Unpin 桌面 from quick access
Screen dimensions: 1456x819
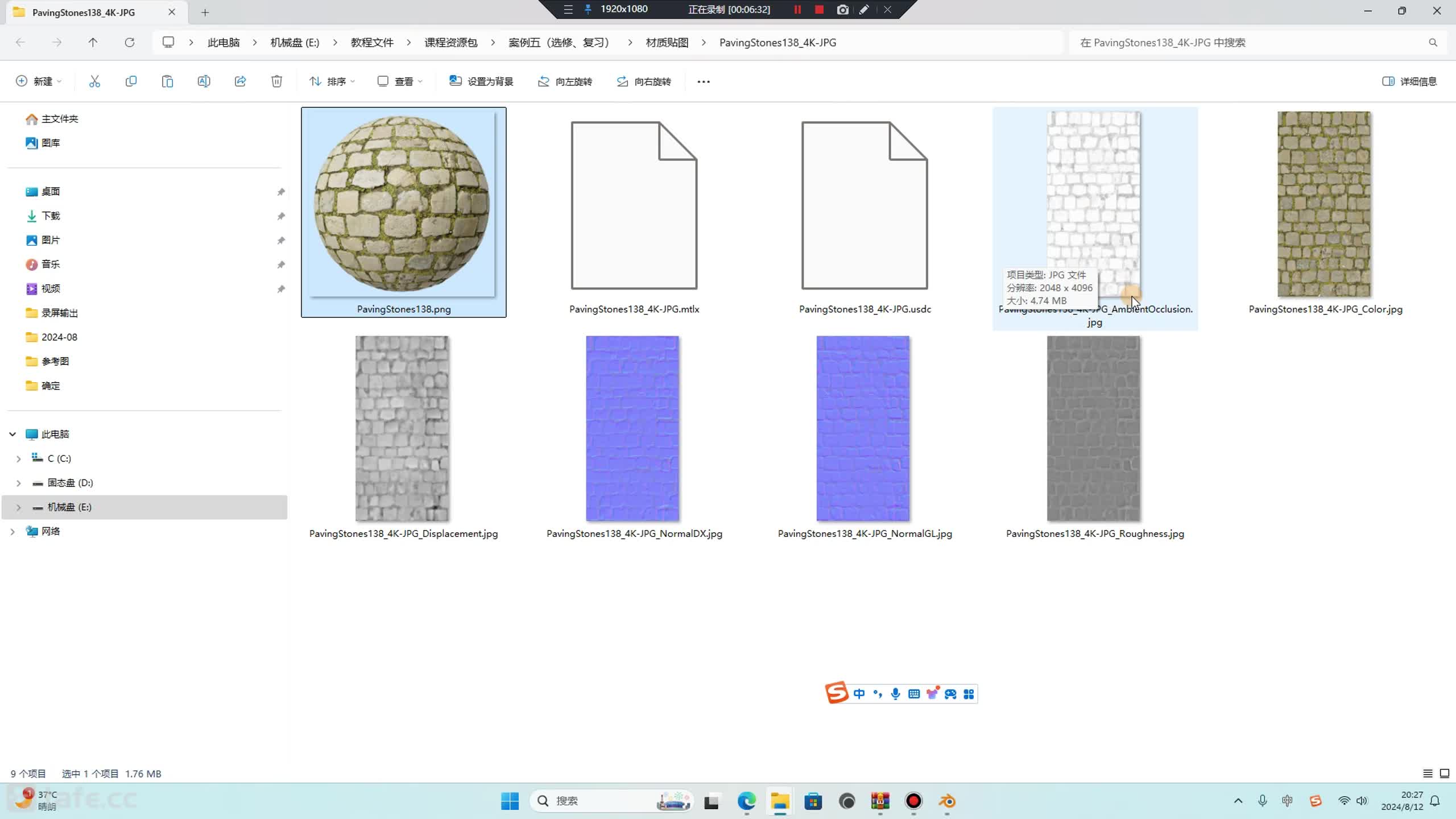pyautogui.click(x=280, y=192)
